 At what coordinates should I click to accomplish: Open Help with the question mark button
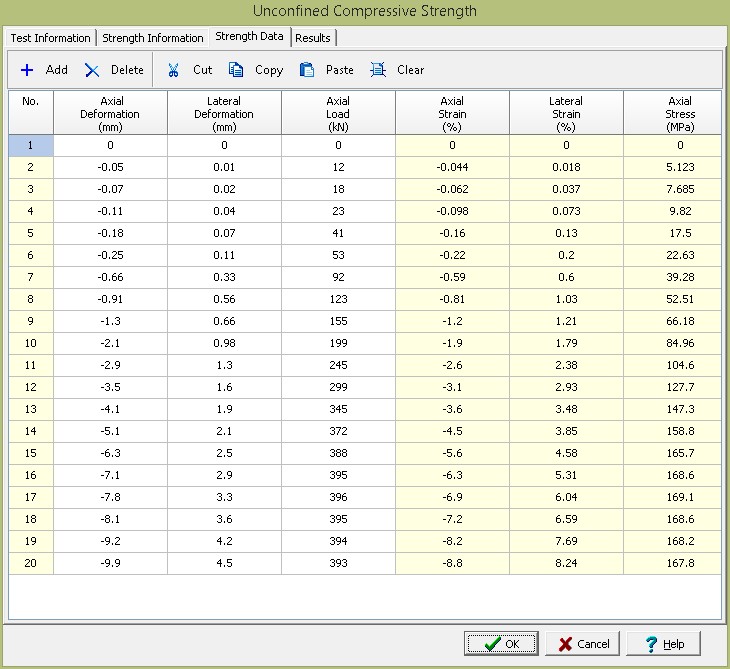pos(664,643)
